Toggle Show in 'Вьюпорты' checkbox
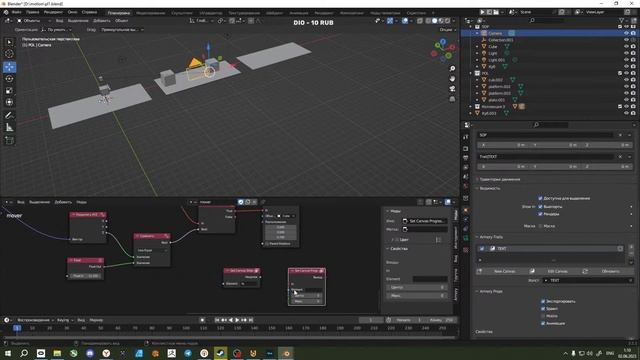This screenshot has width=640, height=360. [540, 207]
